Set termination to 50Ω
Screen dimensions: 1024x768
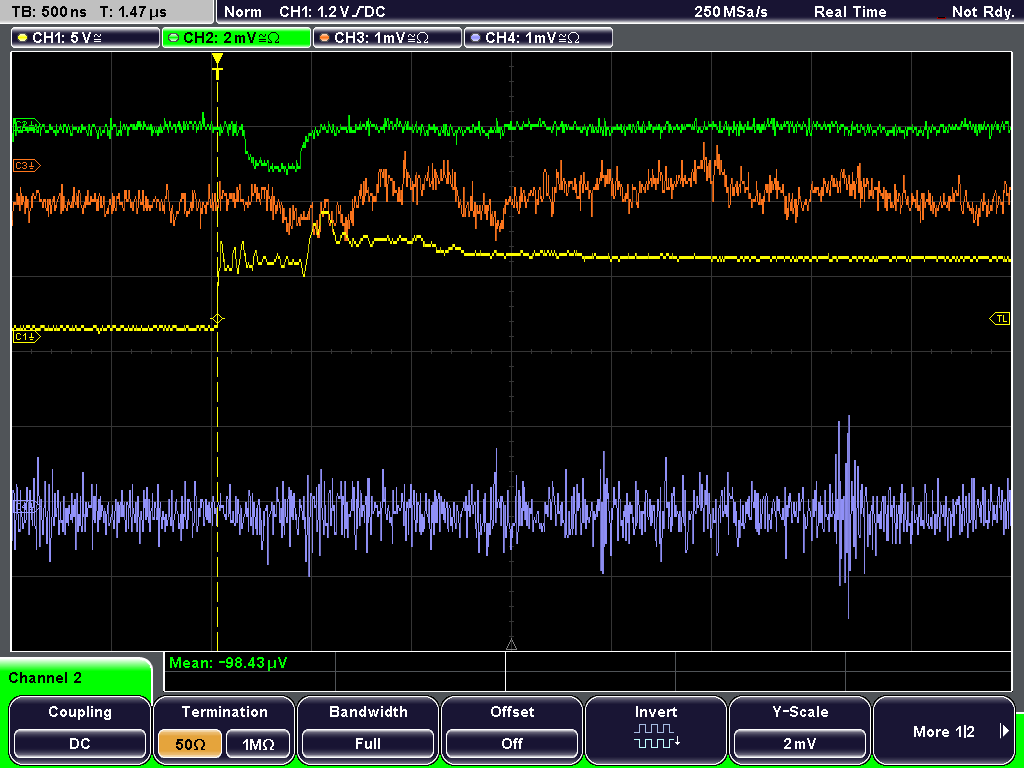click(190, 744)
